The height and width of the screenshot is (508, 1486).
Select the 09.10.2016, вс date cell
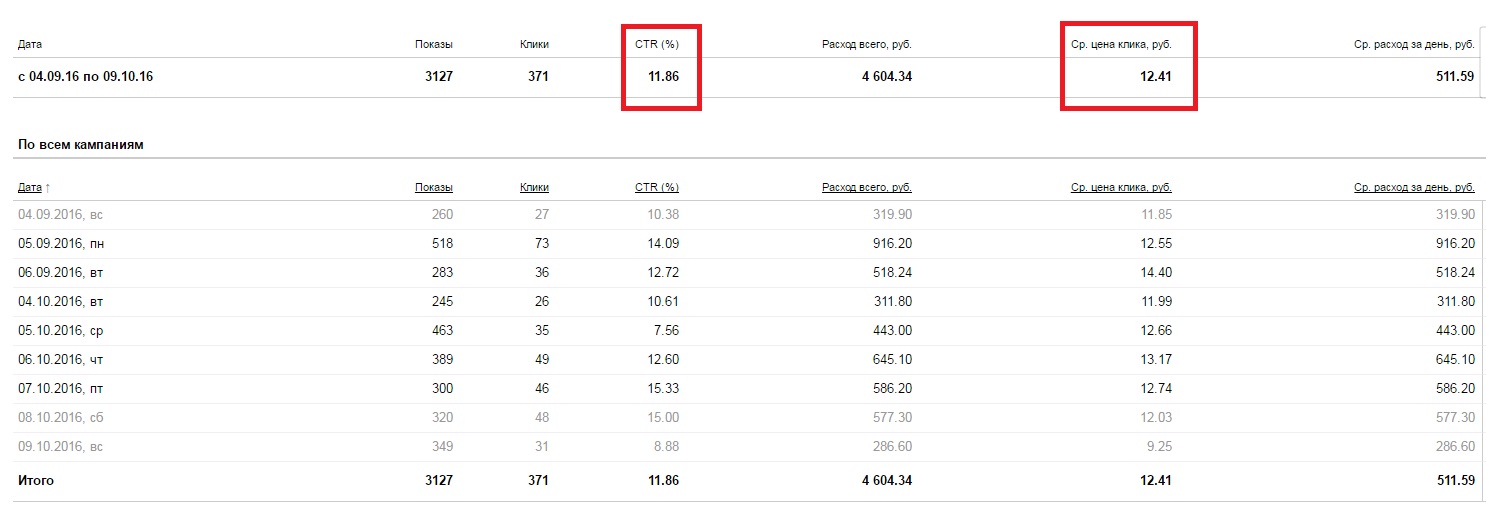[x=59, y=446]
